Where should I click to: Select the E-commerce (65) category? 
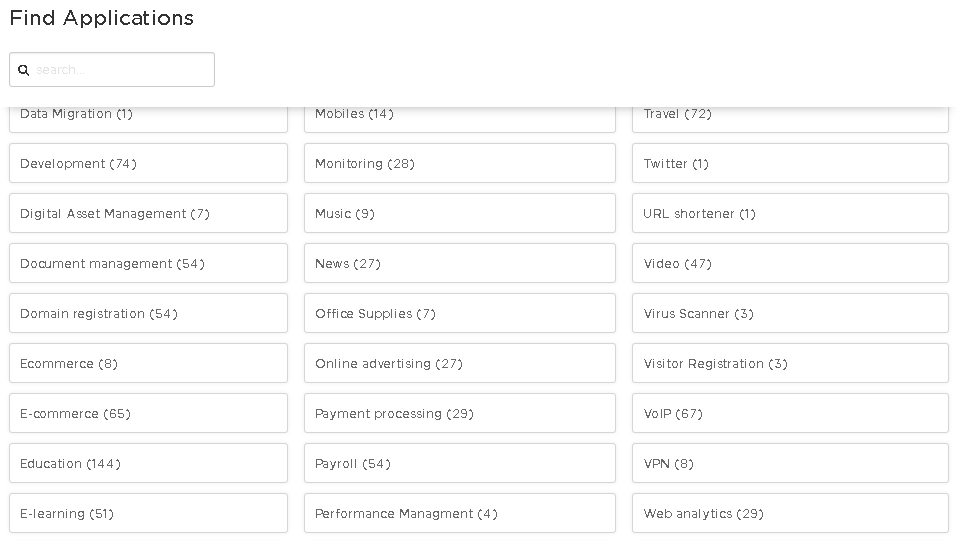click(148, 413)
